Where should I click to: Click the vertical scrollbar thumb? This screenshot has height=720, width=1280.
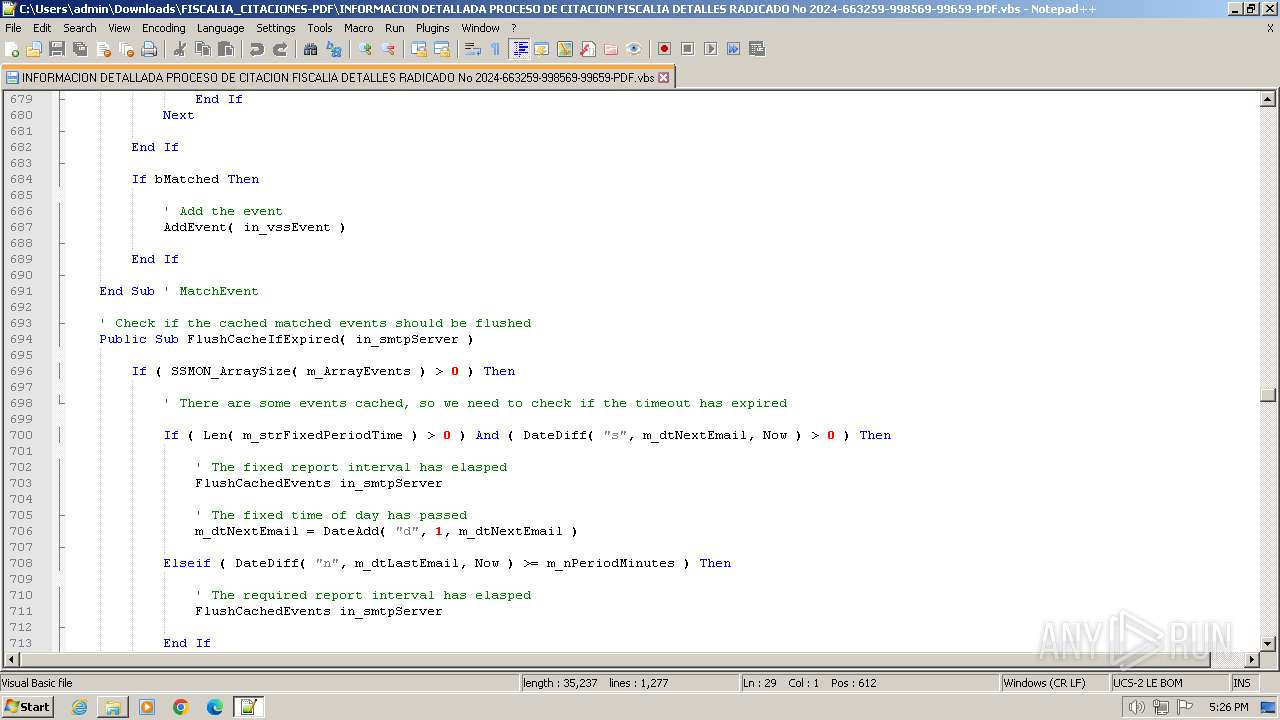click(1268, 395)
